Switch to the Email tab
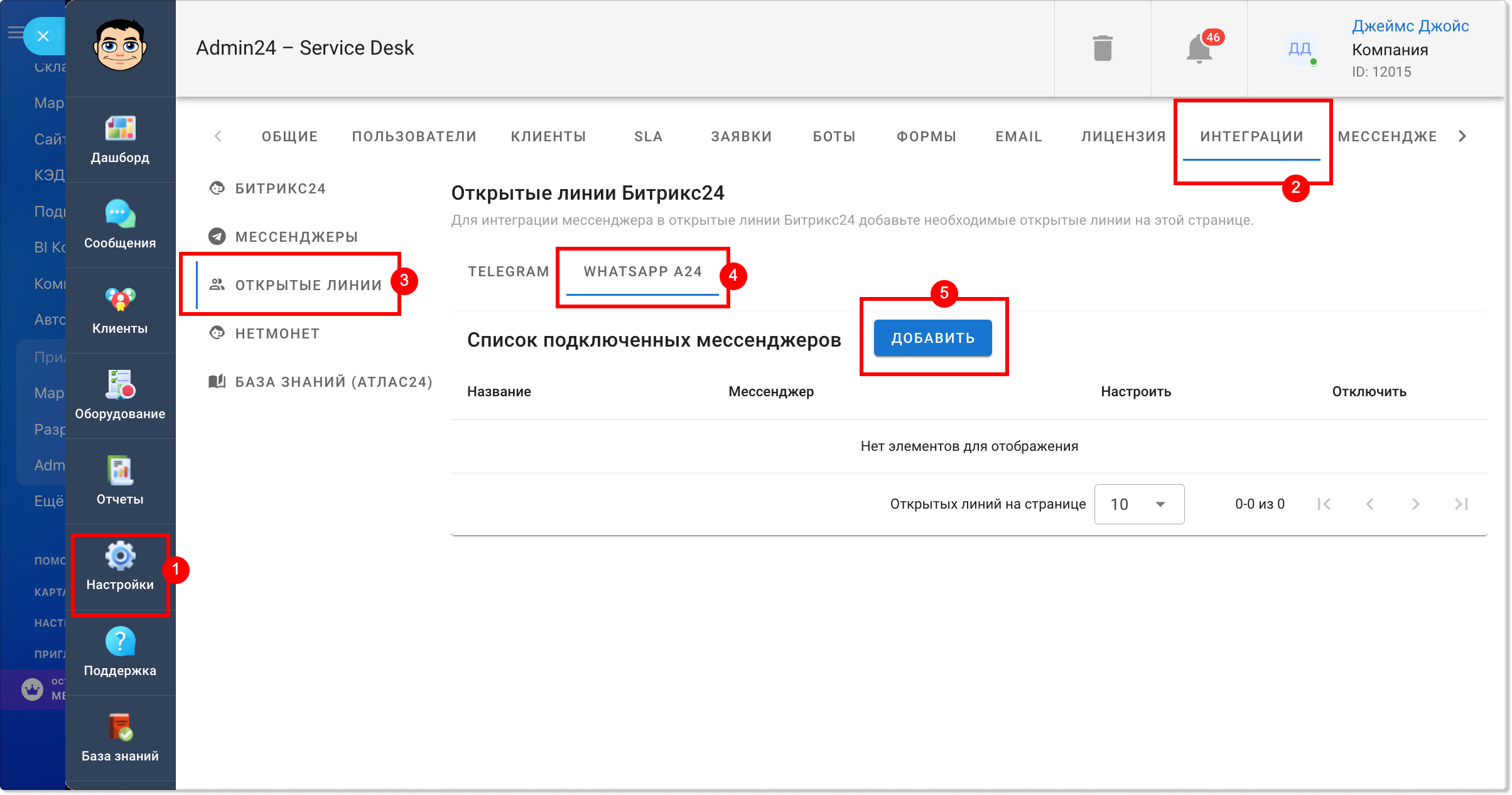Image resolution: width=1512 pixels, height=795 pixels. [1018, 136]
